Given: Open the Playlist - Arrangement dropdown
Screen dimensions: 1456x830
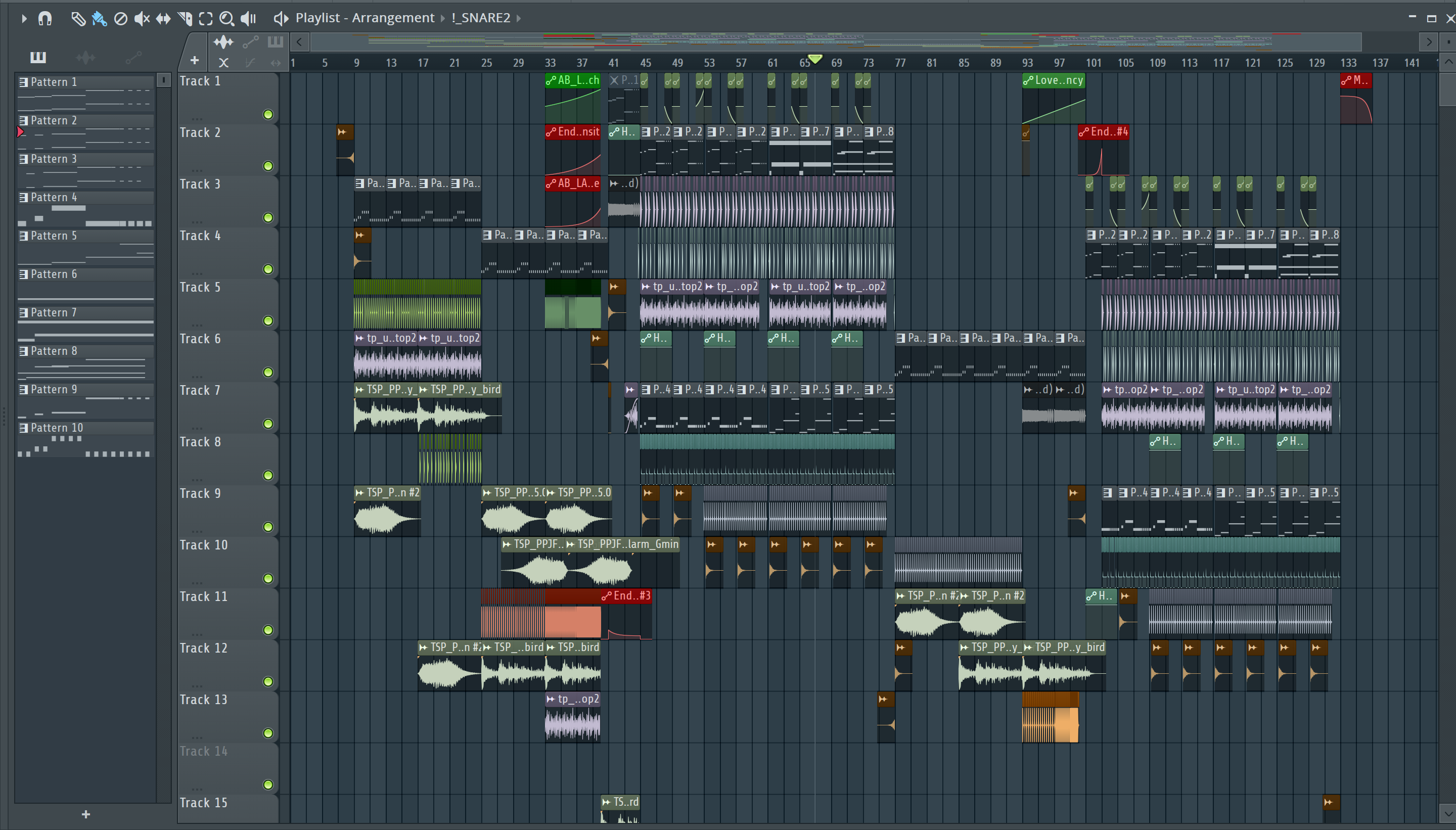Looking at the screenshot, I should click(x=365, y=18).
